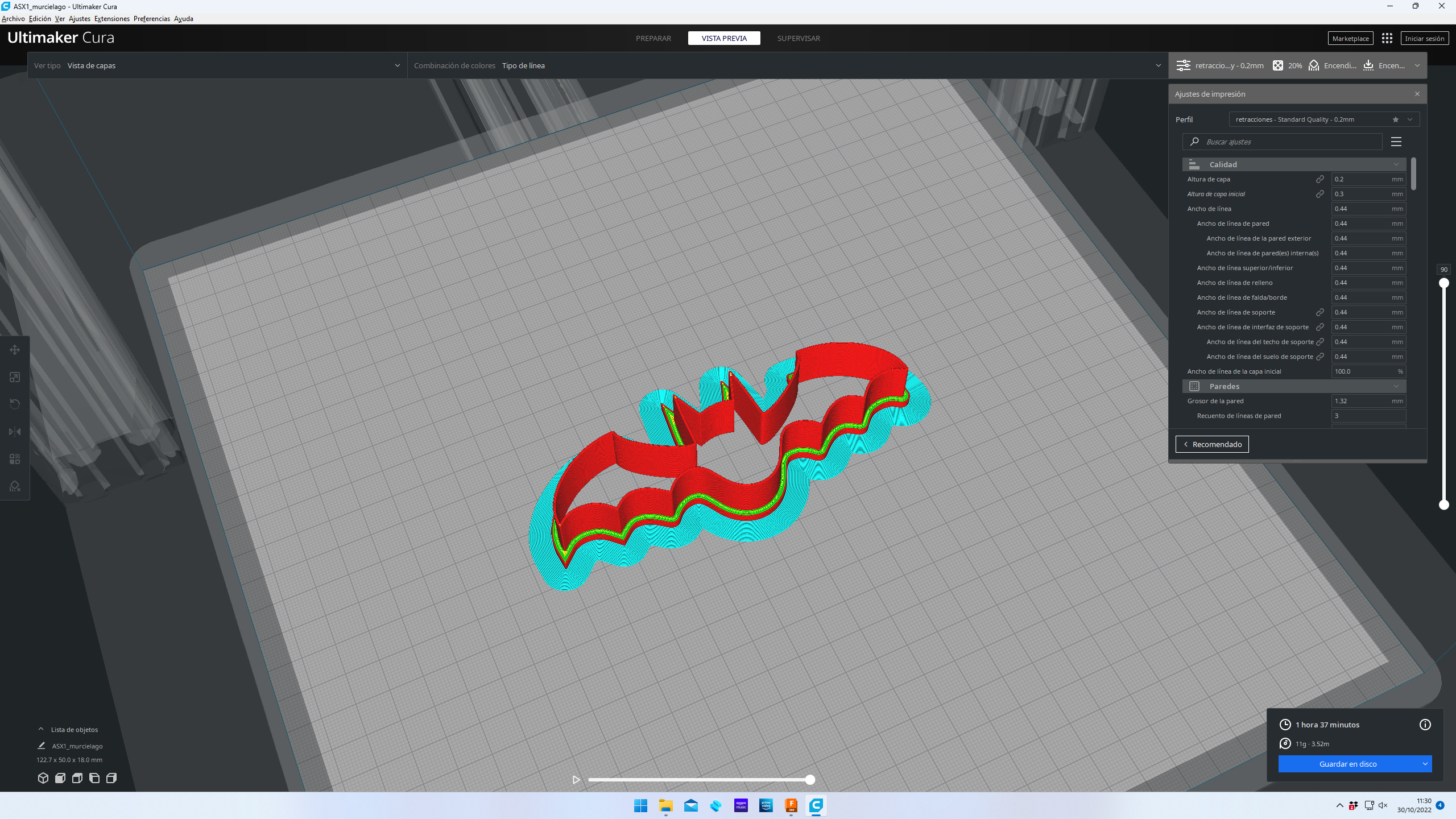The width and height of the screenshot is (1456, 819).
Task: Select the Support Blocker tool
Action: (x=15, y=486)
